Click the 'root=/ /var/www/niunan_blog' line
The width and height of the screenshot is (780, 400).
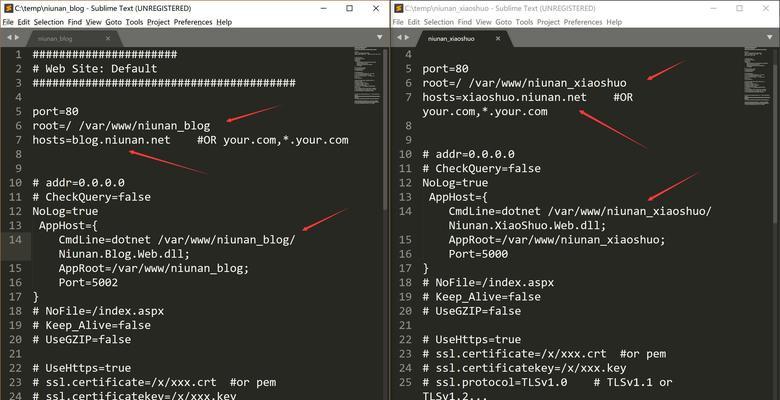tap(121, 125)
